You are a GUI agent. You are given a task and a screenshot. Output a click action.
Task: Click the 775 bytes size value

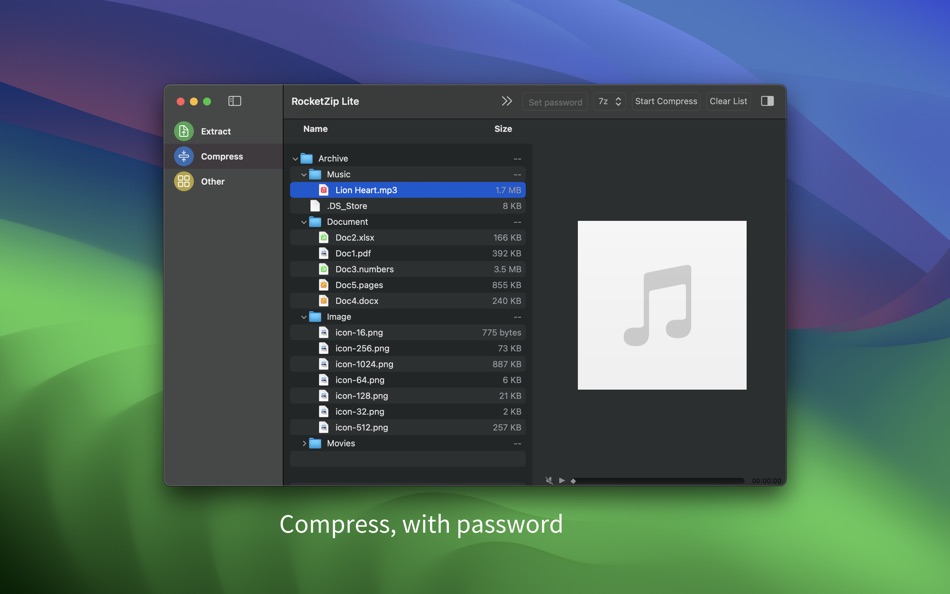click(501, 332)
